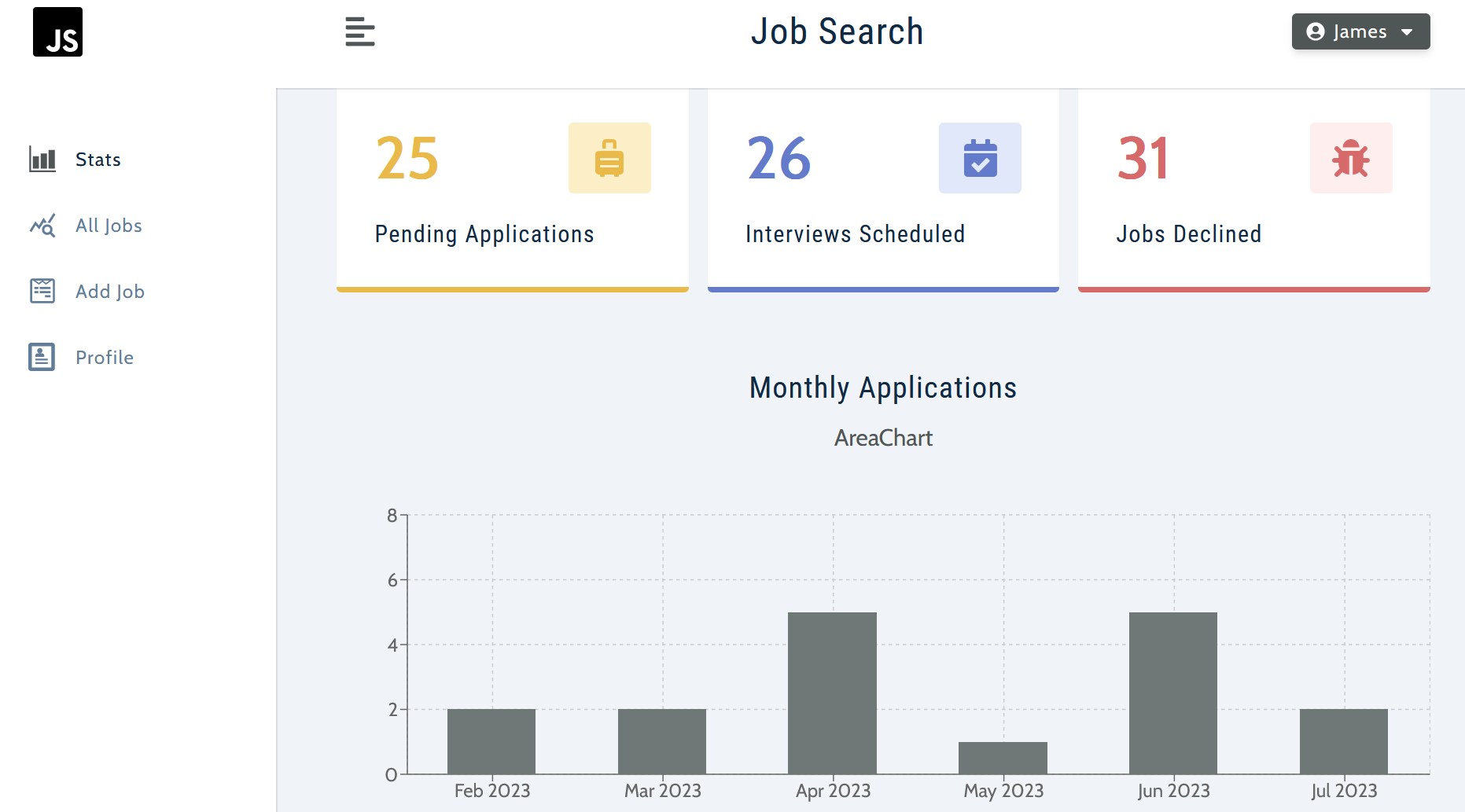This screenshot has height=812, width=1465.
Task: Open the Stats page link
Action: [x=98, y=160]
